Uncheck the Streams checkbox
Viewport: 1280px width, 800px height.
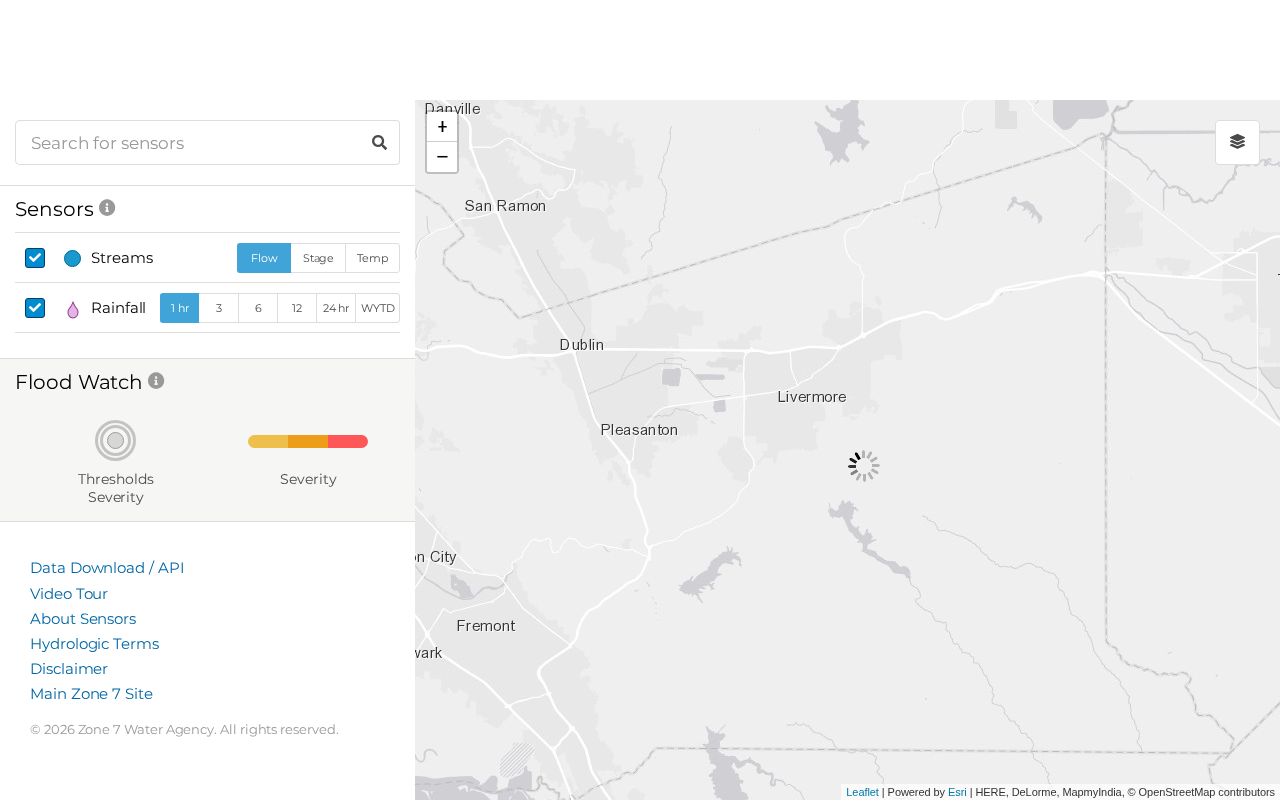coord(35,258)
